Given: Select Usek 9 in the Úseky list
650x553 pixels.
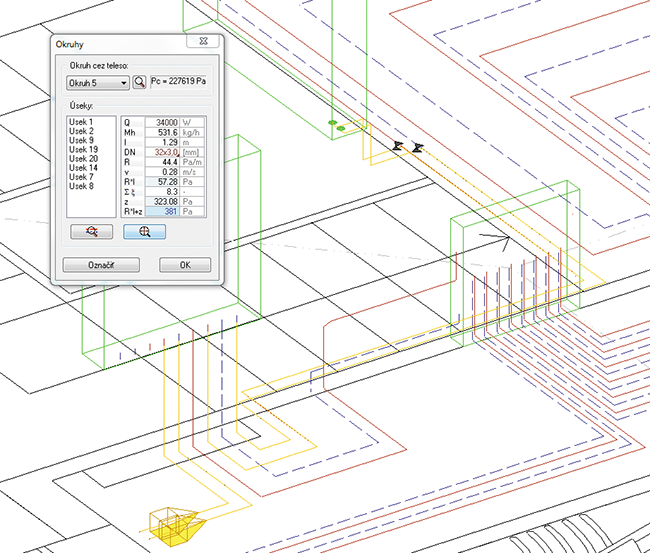Looking at the screenshot, I should click(81, 140).
